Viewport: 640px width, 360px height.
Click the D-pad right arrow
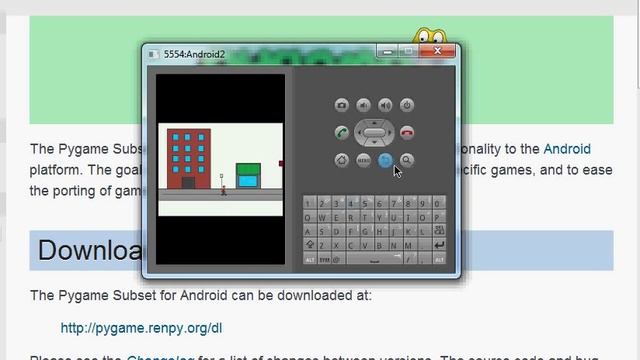[x=390, y=133]
